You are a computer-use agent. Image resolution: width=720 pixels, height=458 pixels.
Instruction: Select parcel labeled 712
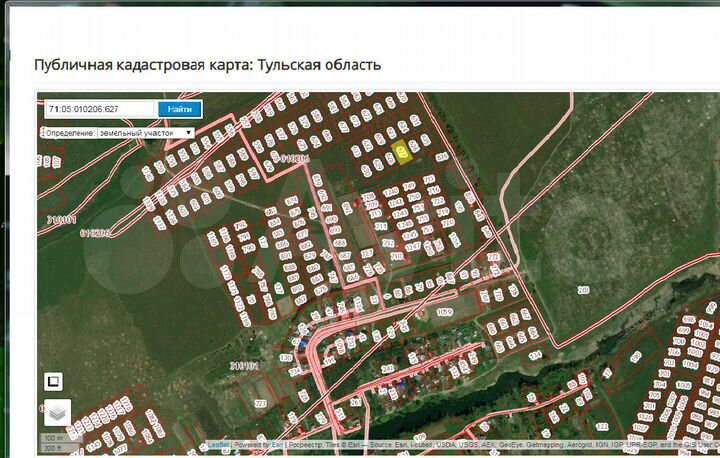pyautogui.click(x=388, y=243)
